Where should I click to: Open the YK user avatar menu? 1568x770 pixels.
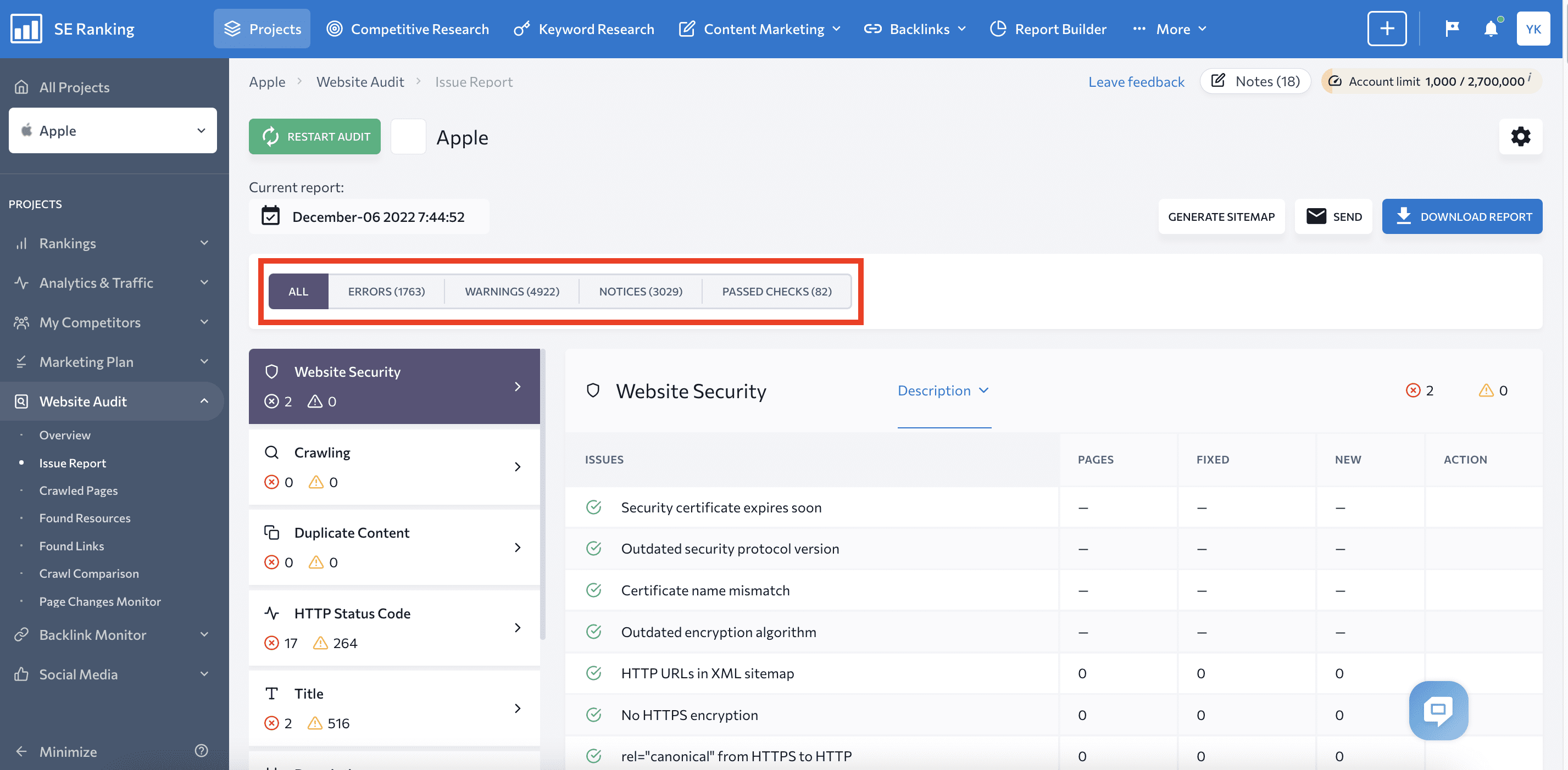pos(1533,29)
